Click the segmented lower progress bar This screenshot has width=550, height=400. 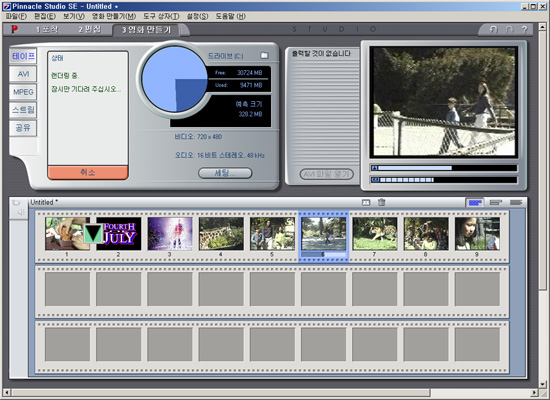pos(444,180)
